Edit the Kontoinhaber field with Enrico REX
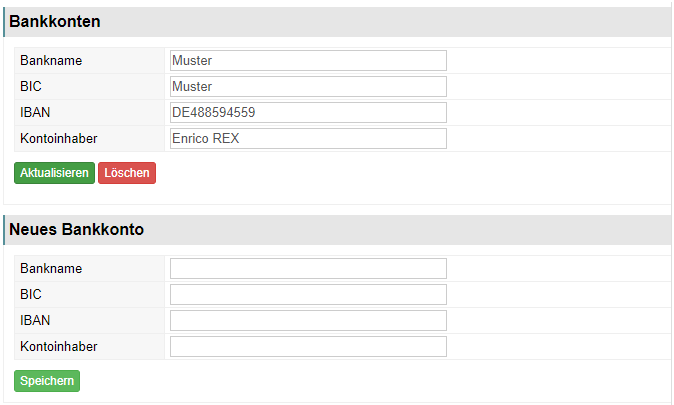The height and width of the screenshot is (405, 674). (x=308, y=138)
